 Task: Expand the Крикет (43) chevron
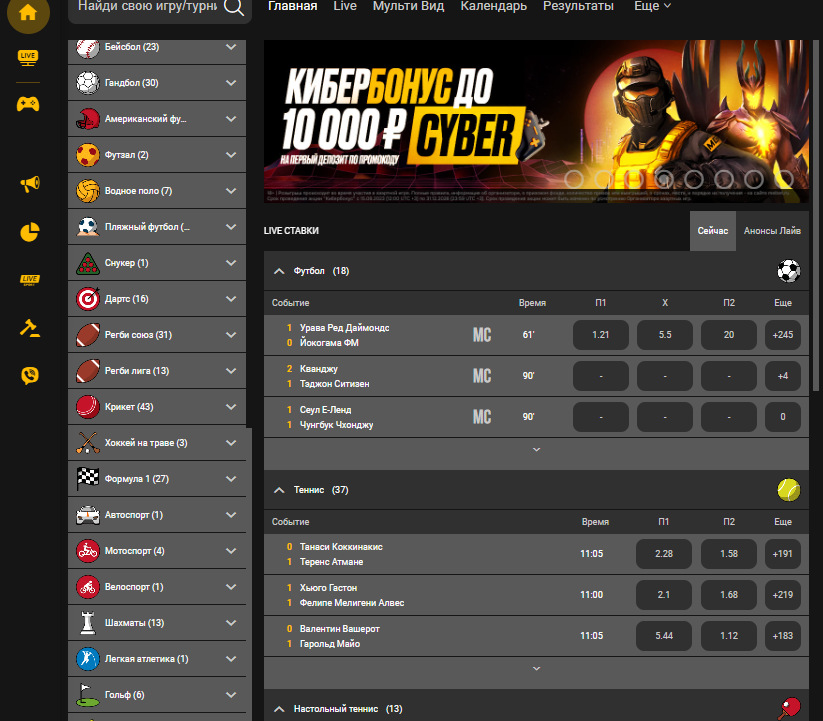tap(231, 407)
